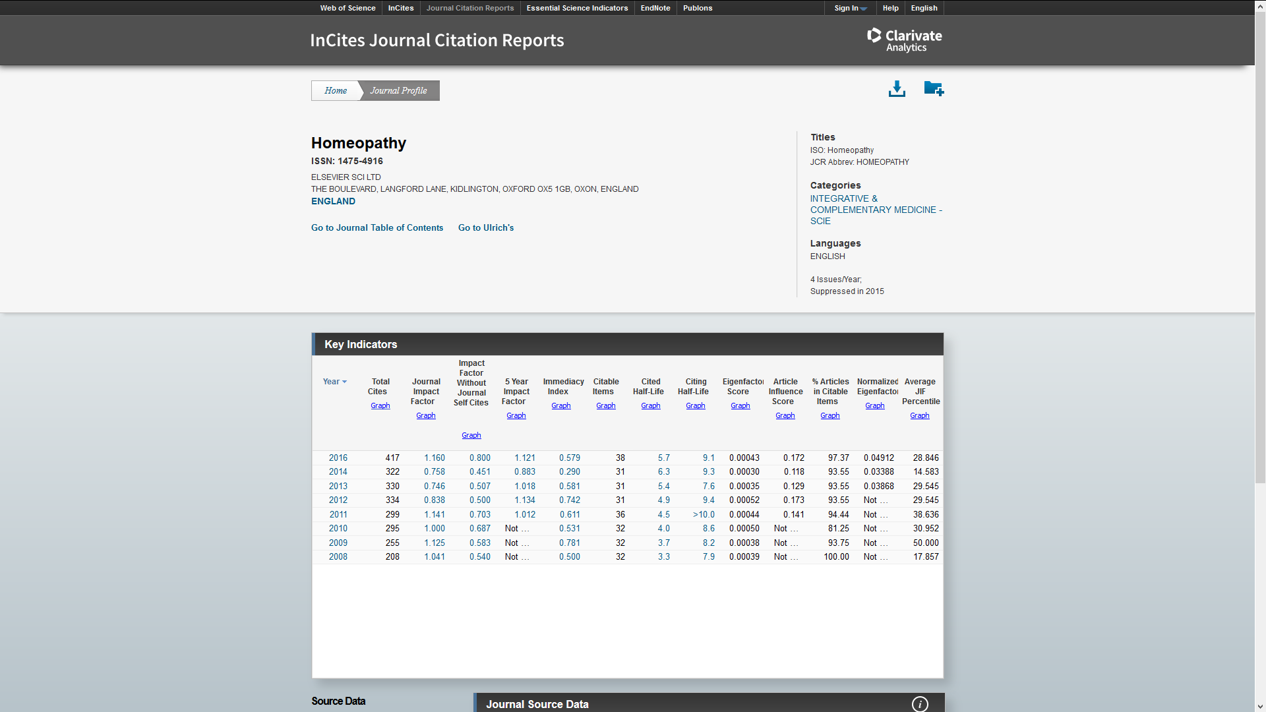Open Integrative & Complementary Medicine category link
This screenshot has height=712, width=1266.
click(876, 210)
